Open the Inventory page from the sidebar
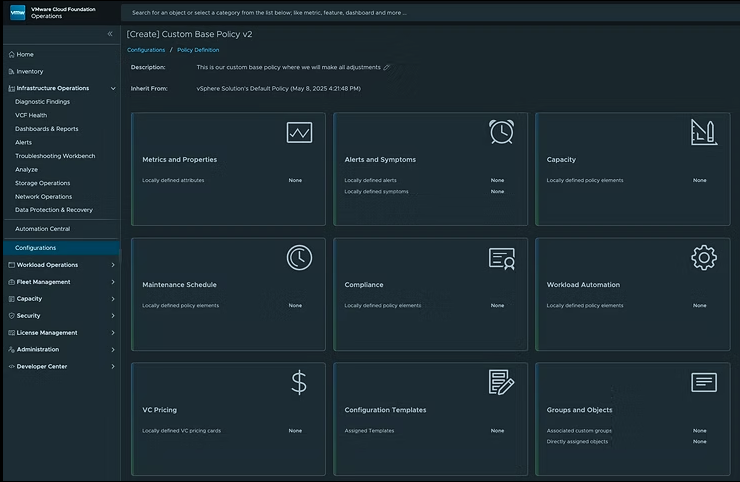 30,71
